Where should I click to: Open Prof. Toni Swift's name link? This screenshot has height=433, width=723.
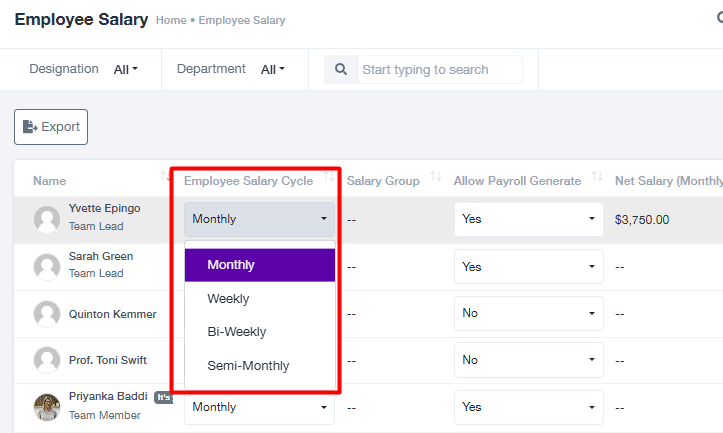coord(107,360)
